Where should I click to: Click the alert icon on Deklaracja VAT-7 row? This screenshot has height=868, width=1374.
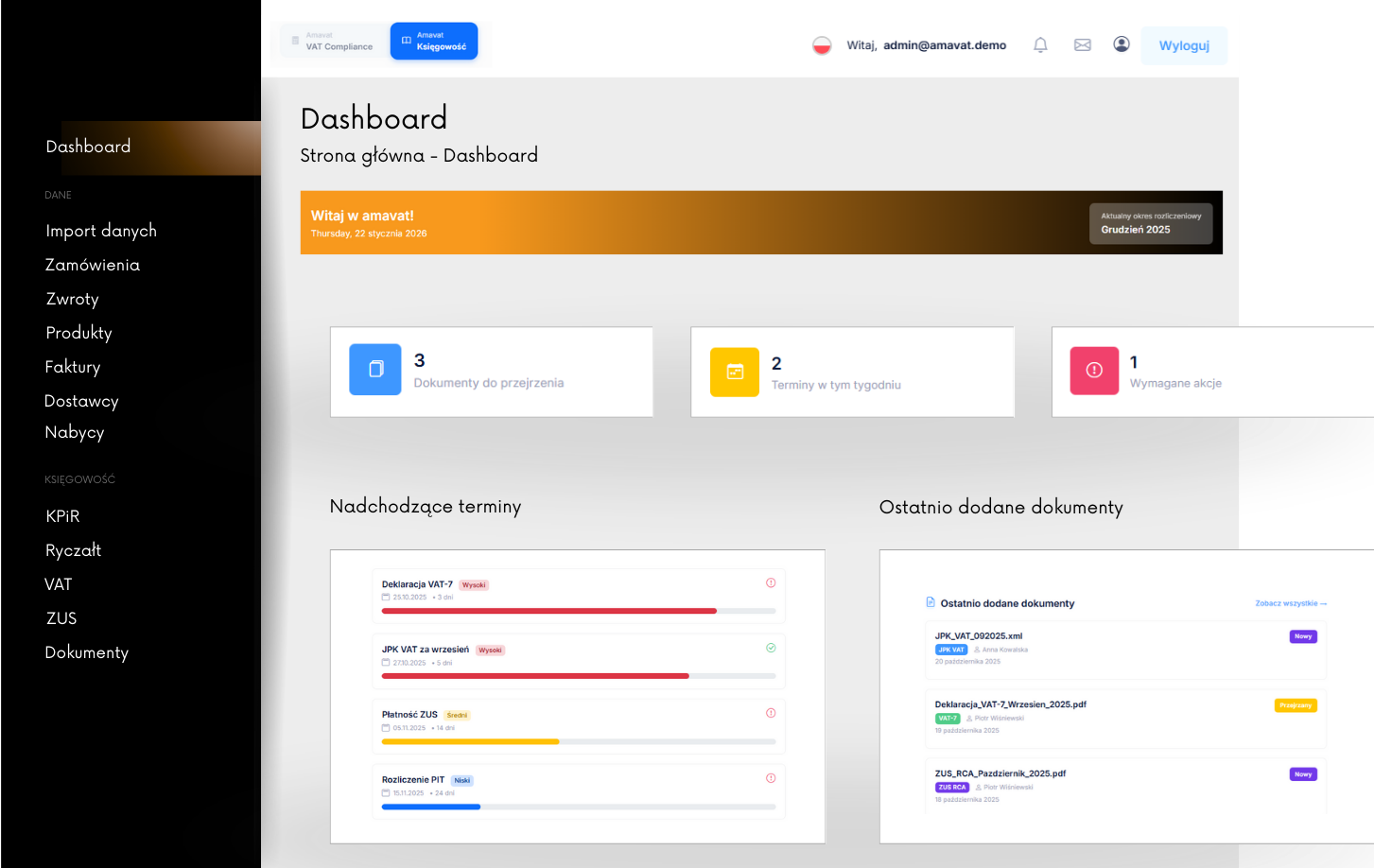click(x=771, y=582)
